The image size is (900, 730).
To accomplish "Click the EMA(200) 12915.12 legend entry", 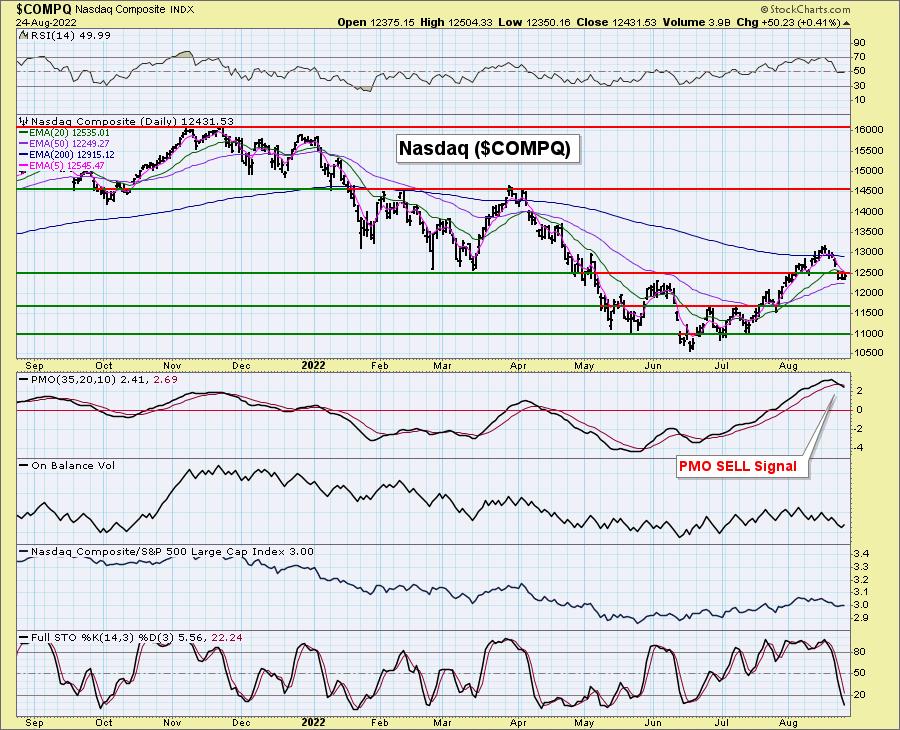I will coord(67,154).
